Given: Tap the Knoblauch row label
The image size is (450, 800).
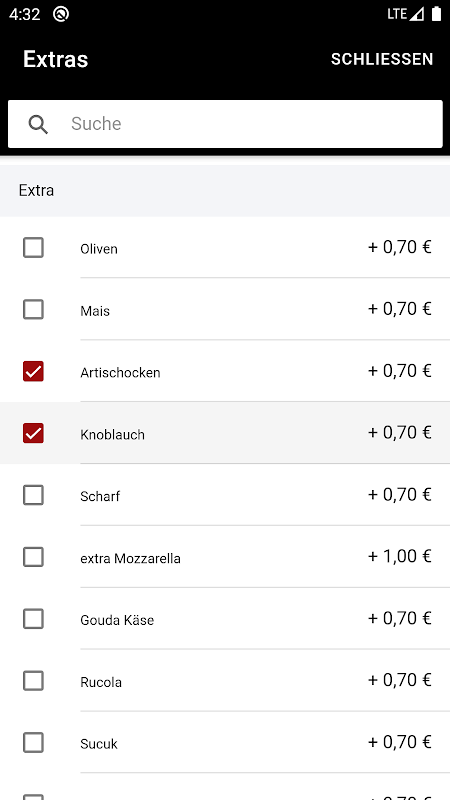Looking at the screenshot, I should tap(112, 435).
